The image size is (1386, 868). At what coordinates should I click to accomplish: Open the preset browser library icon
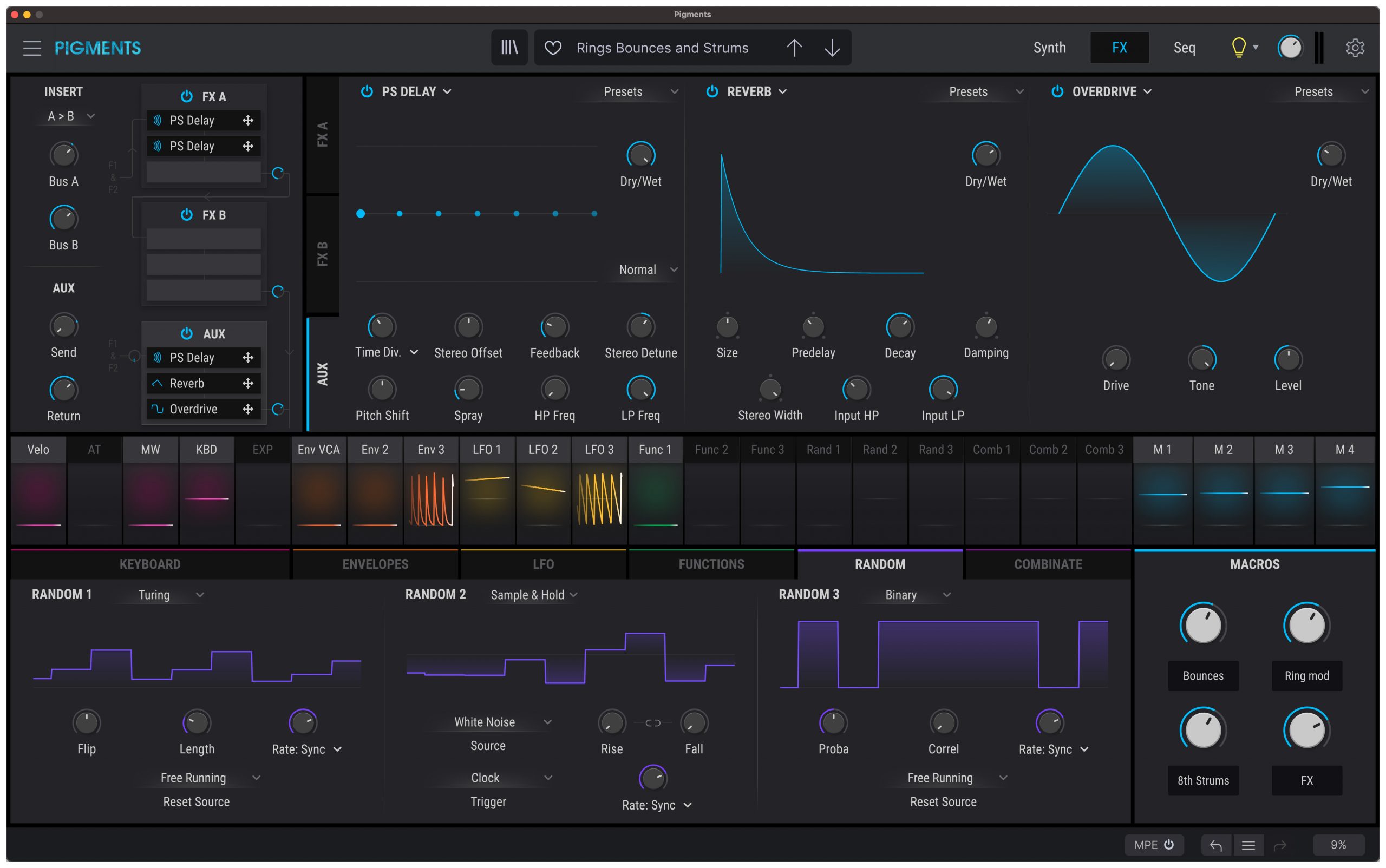[x=509, y=48]
